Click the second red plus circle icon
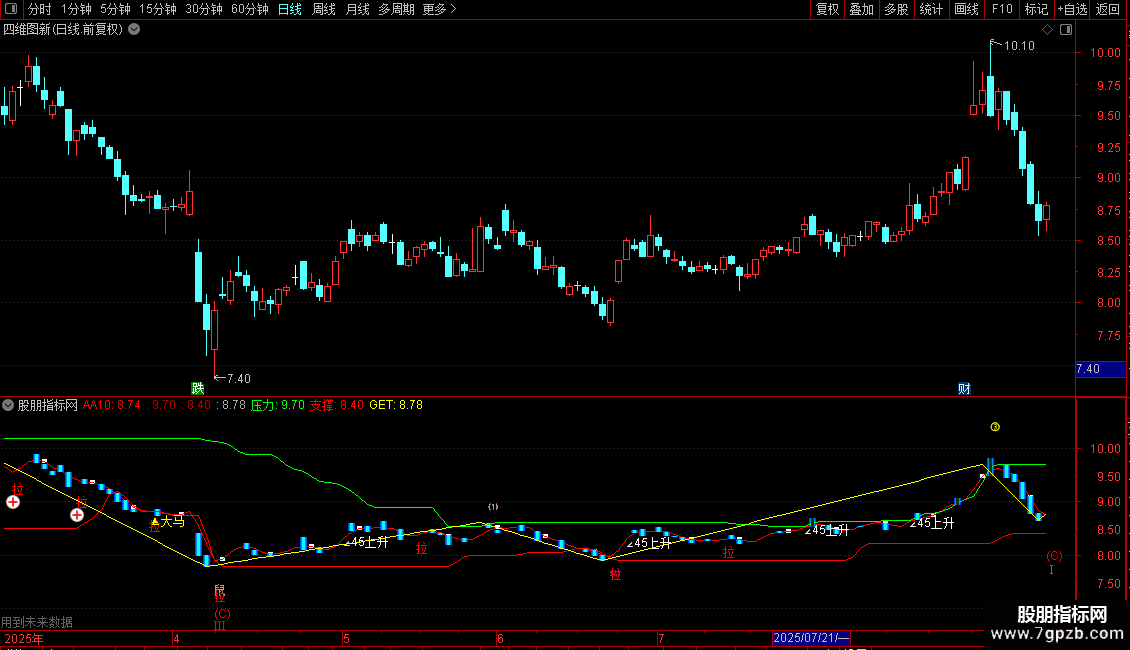1130x650 pixels. pyautogui.click(x=76, y=515)
